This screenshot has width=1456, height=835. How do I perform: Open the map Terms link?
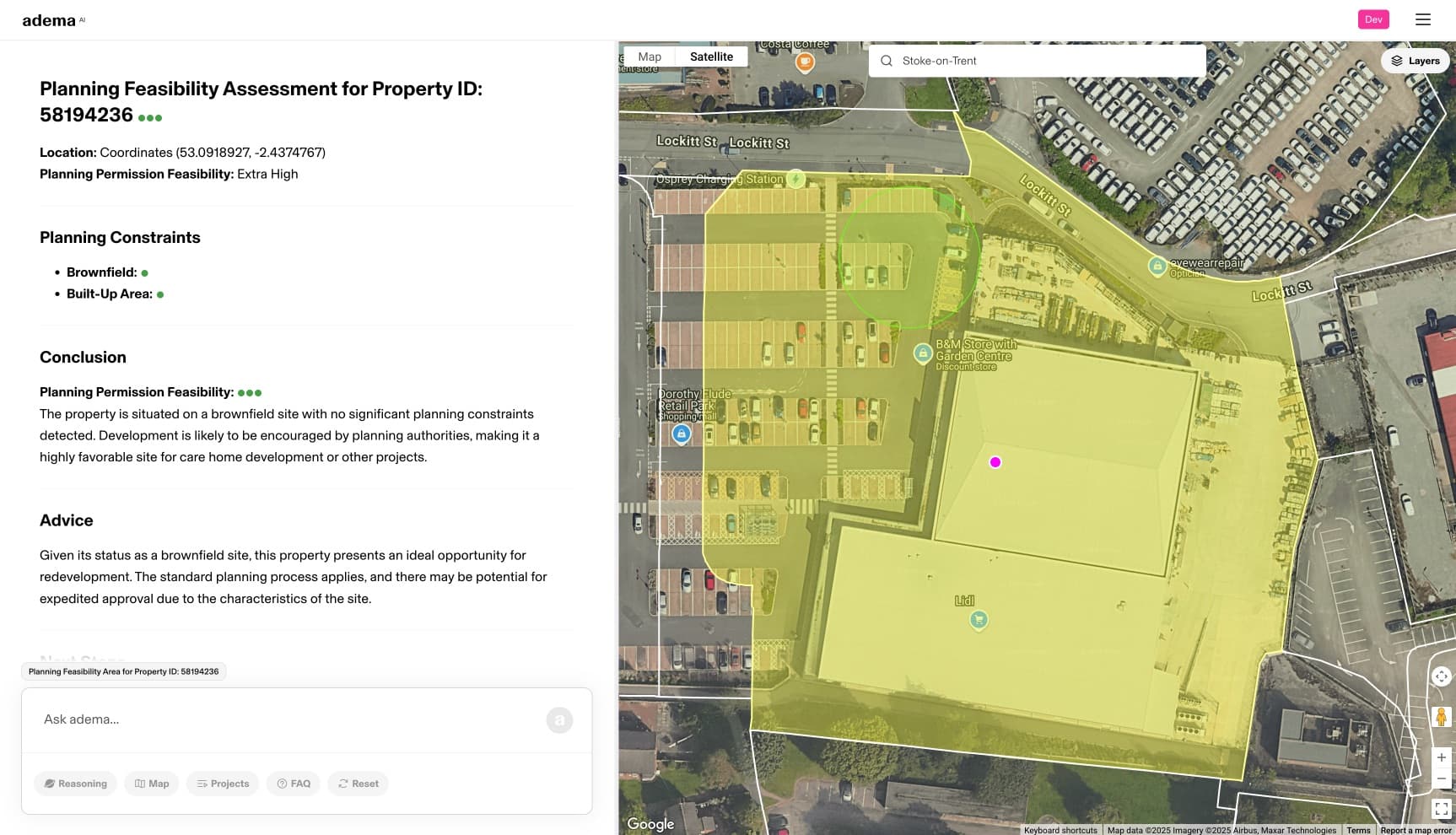click(x=1358, y=830)
